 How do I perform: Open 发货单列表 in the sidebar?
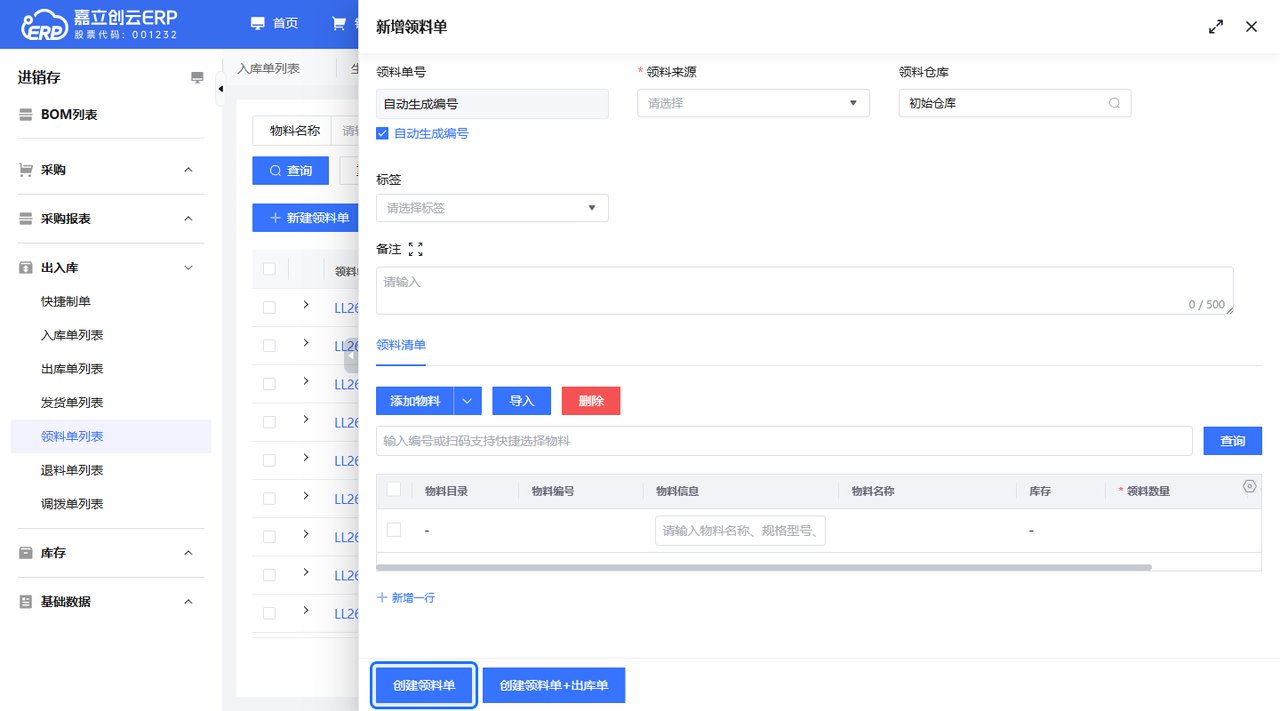pos(72,403)
